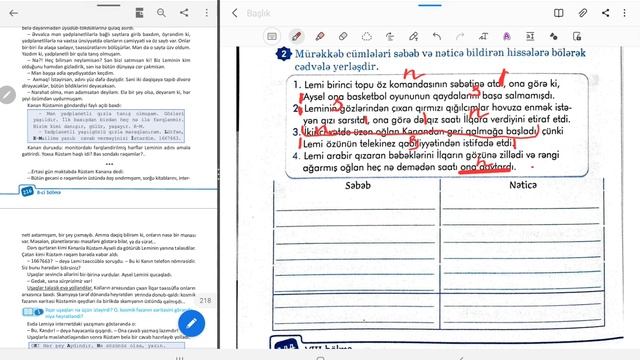Select the Eraser tool

pyautogui.click(x=343, y=37)
